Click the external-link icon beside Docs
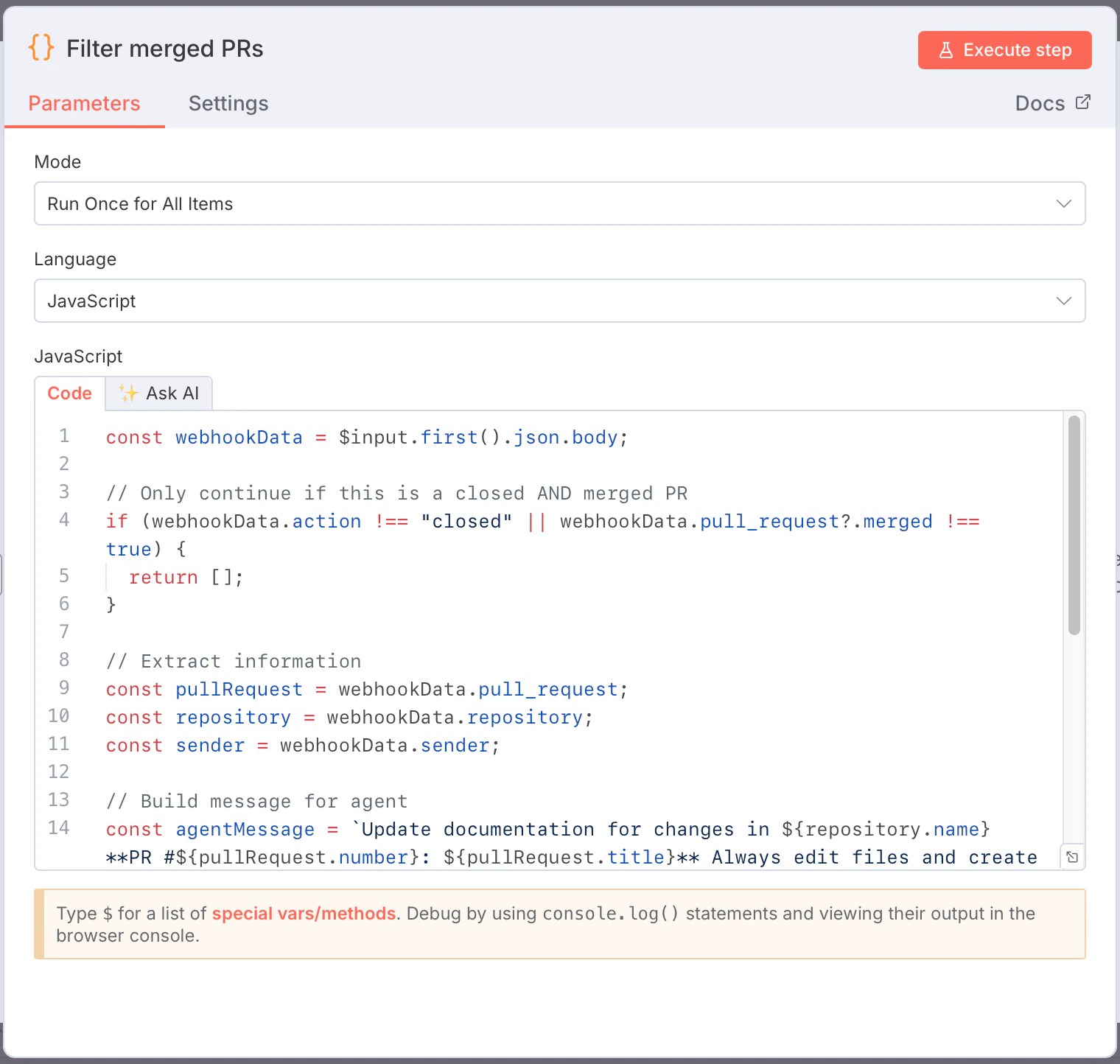 click(1082, 102)
